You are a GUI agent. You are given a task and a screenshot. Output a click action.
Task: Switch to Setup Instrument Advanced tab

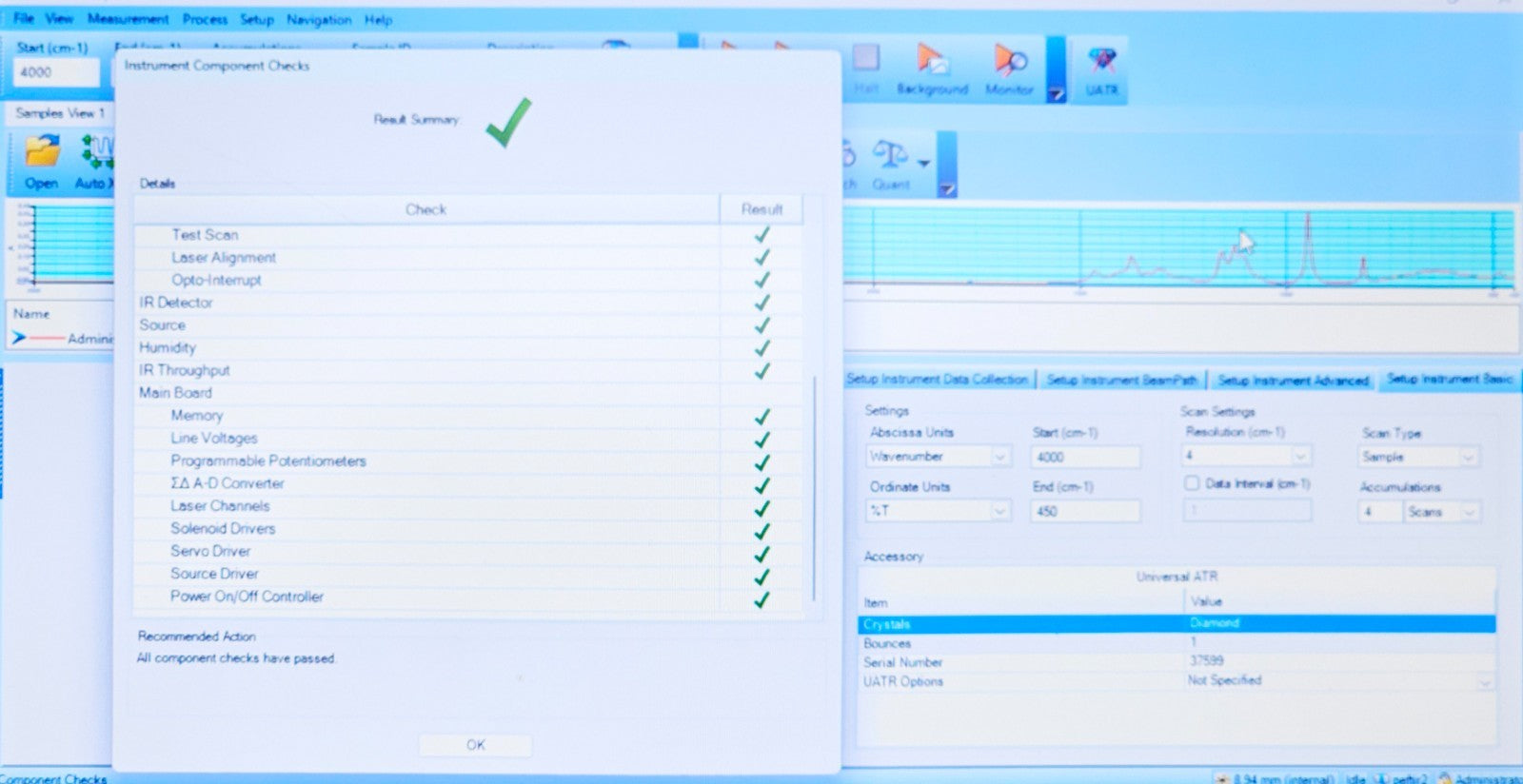pos(1293,380)
